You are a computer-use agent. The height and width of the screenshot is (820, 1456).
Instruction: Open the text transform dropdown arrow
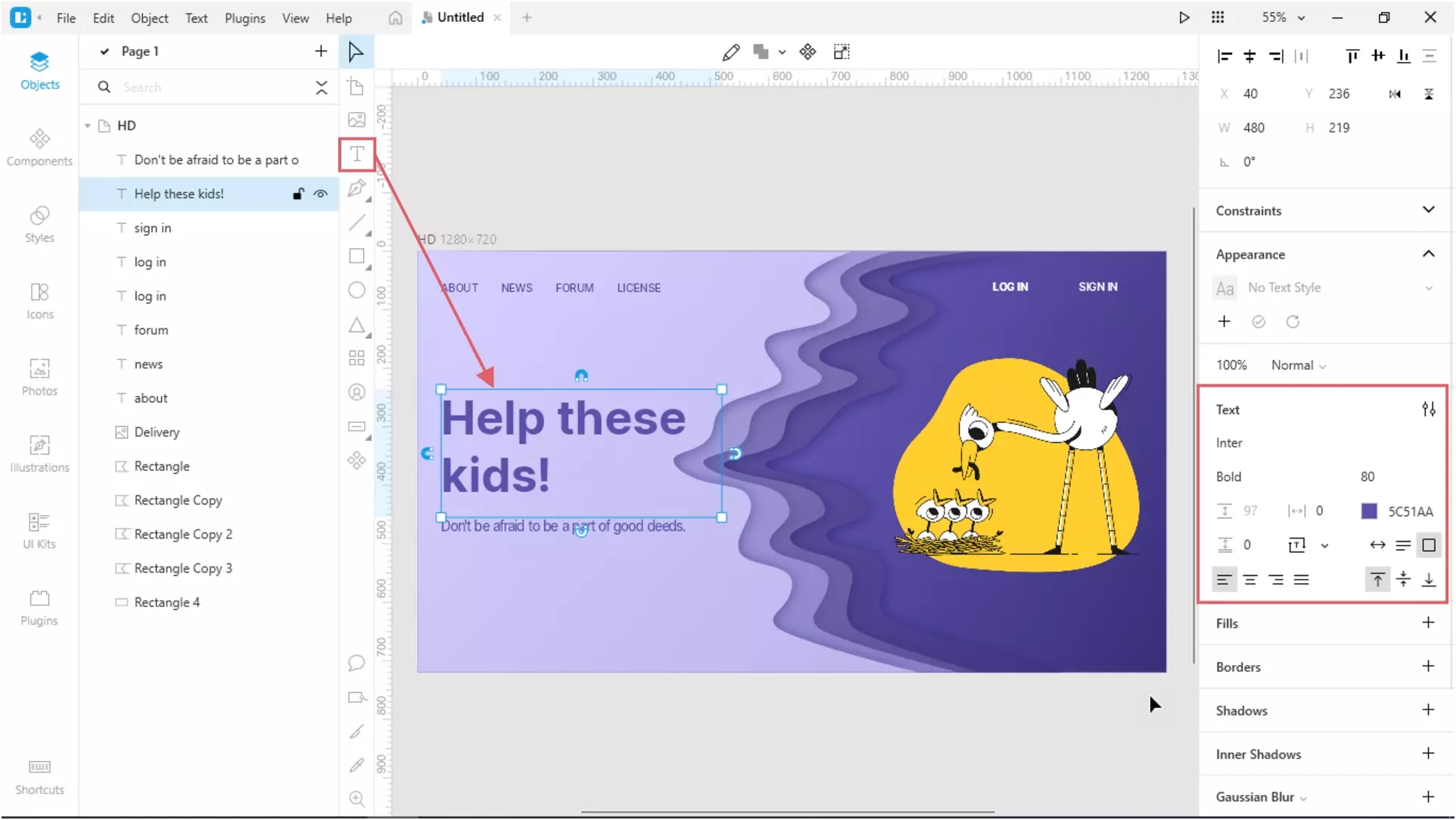[x=1324, y=545]
